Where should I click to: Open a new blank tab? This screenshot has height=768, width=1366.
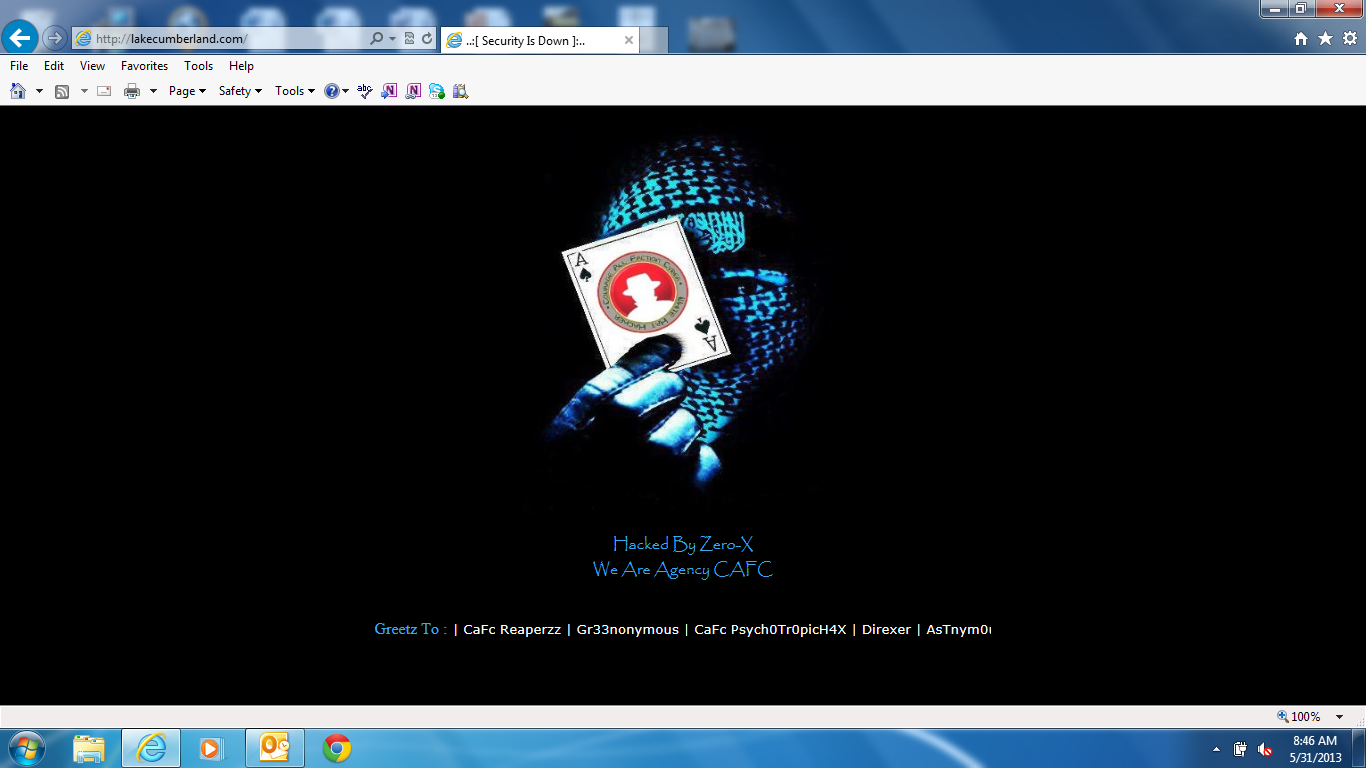pyautogui.click(x=654, y=41)
